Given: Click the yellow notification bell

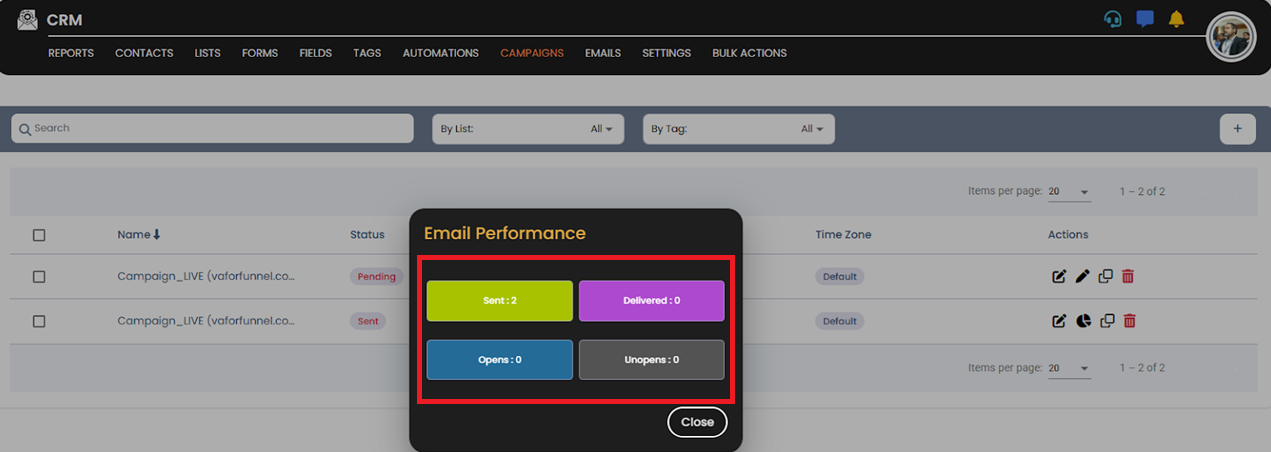Looking at the screenshot, I should click(1176, 19).
